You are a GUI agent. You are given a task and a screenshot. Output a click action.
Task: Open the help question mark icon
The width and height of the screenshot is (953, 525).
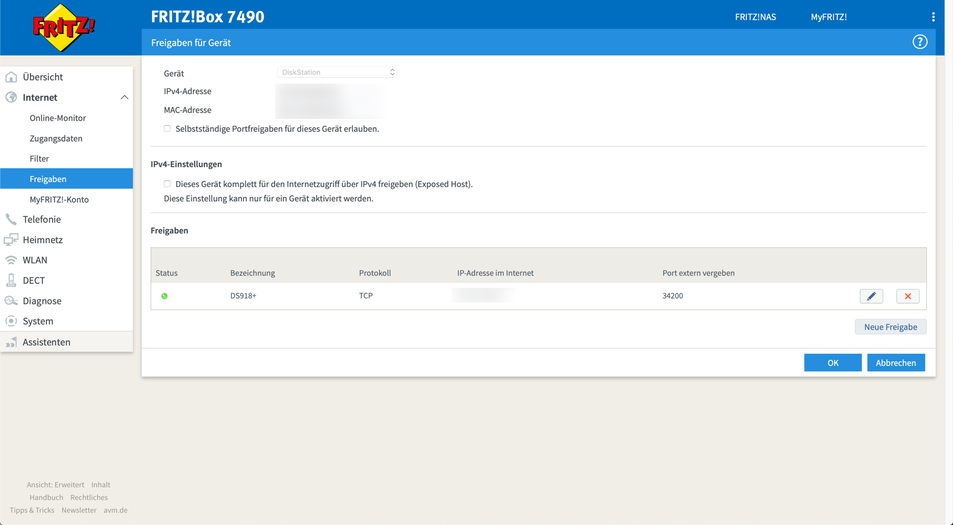tap(920, 42)
